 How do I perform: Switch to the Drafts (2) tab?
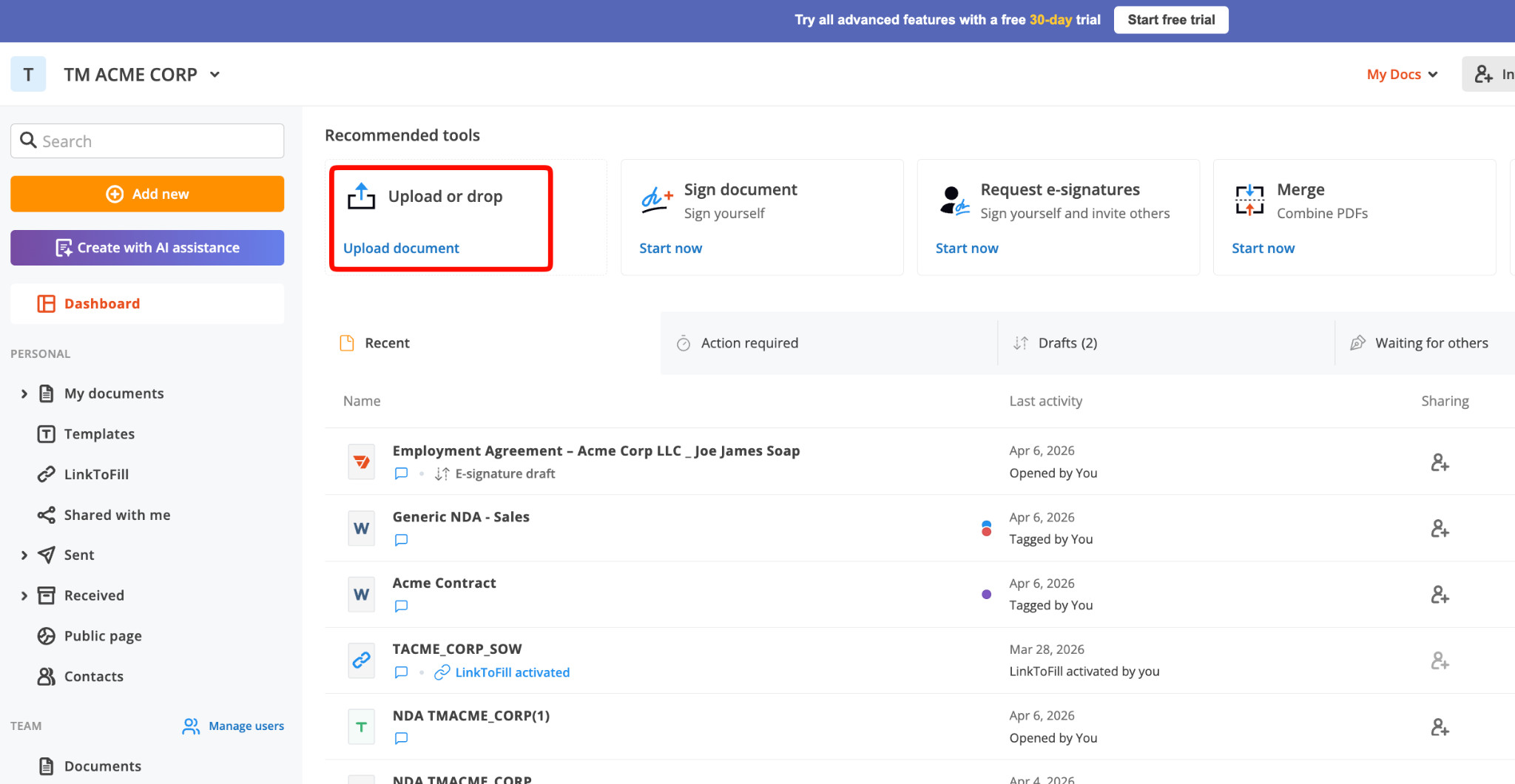pyautogui.click(x=1166, y=343)
